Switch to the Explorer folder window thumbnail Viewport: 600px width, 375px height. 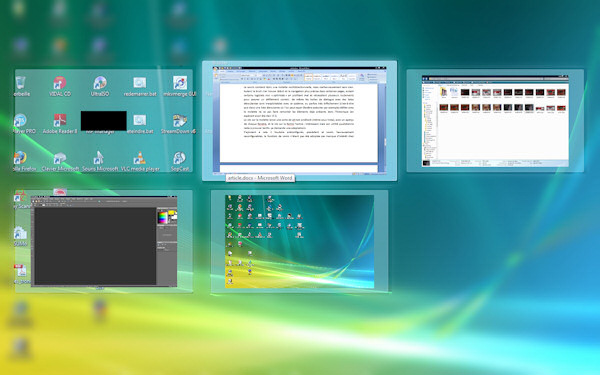tap(495, 121)
